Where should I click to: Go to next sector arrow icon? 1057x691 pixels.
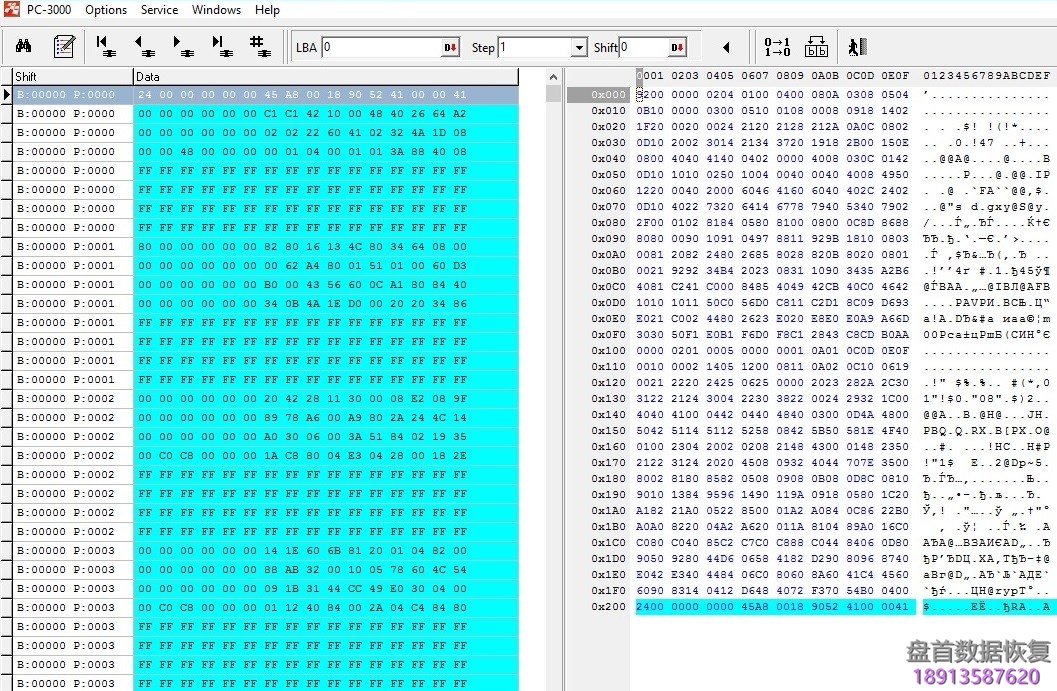(182, 46)
